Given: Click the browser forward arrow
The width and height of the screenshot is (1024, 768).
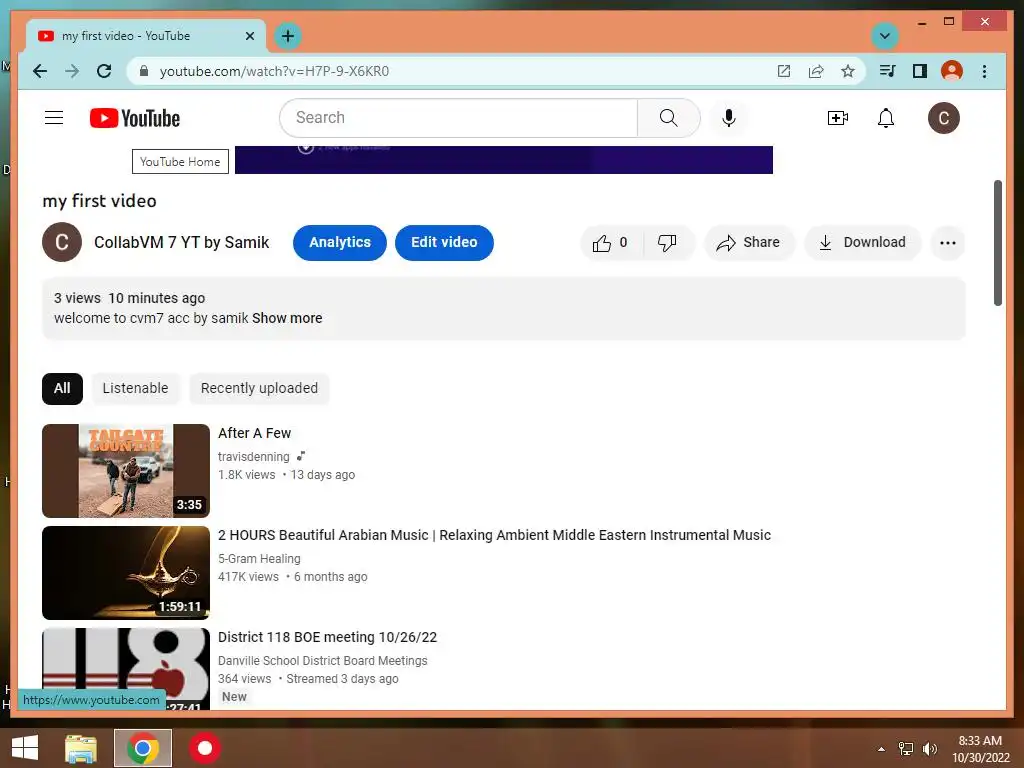Looking at the screenshot, I should [72, 71].
